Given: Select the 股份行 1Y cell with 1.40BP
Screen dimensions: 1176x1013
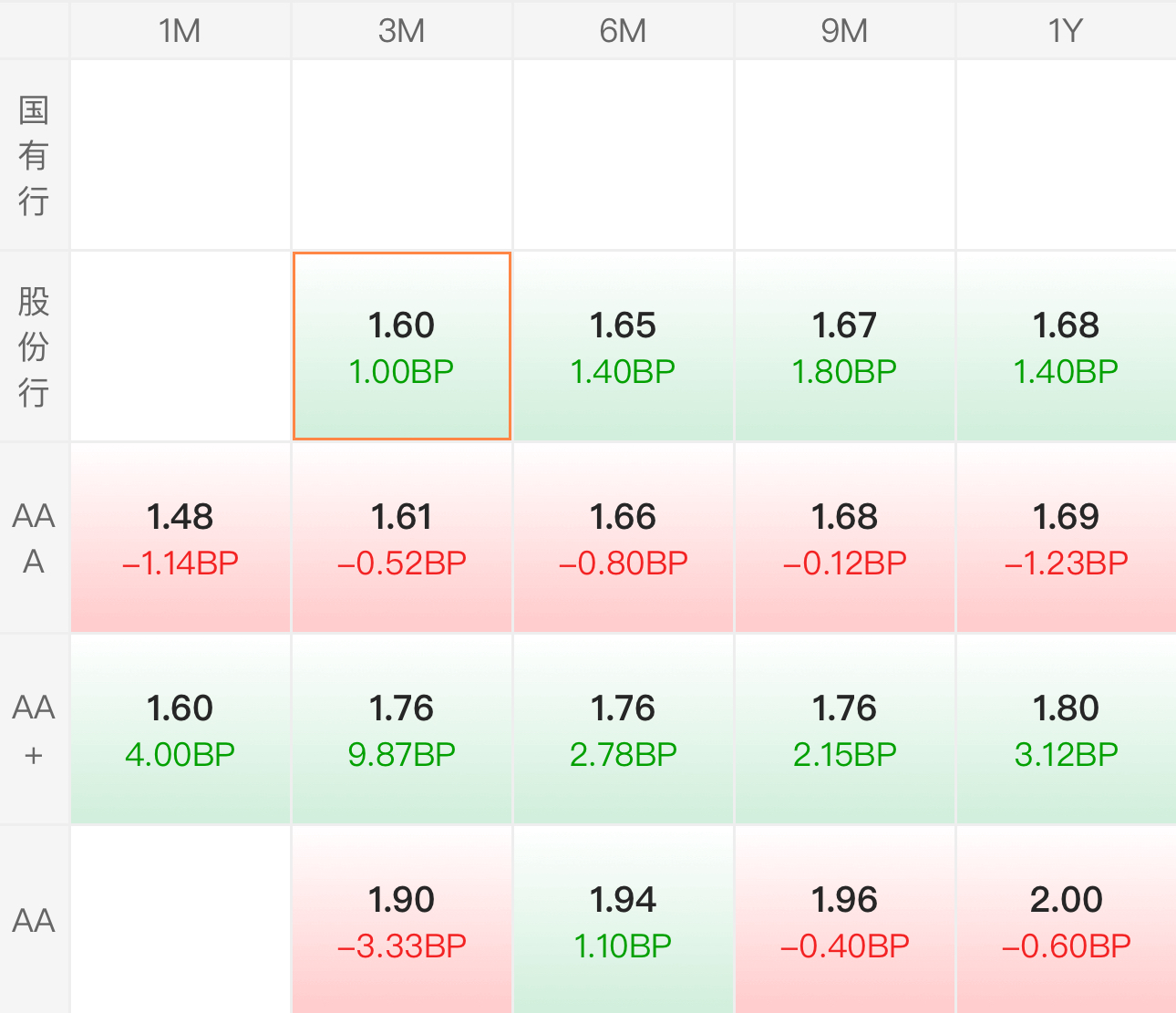Looking at the screenshot, I should [x=1066, y=346].
